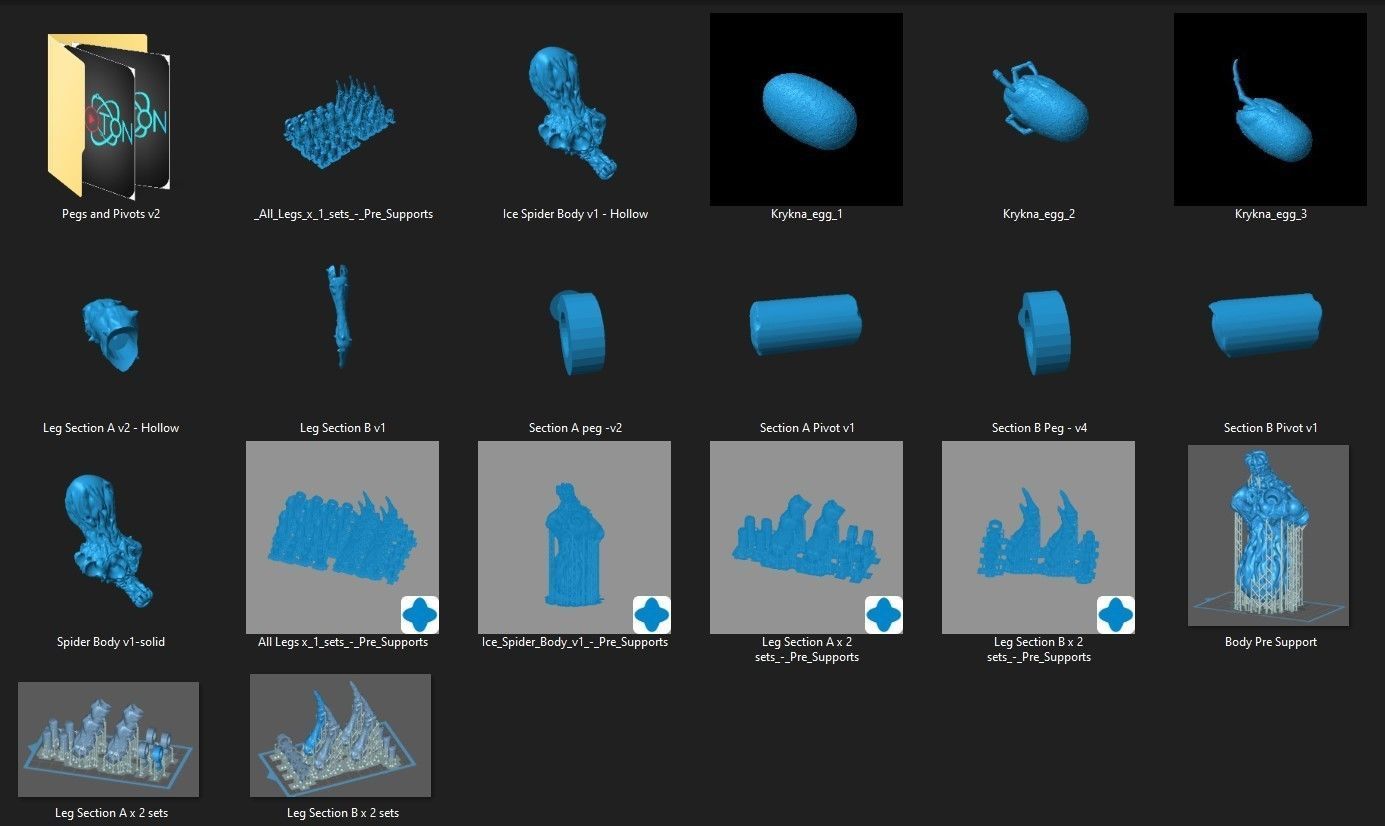Image resolution: width=1385 pixels, height=826 pixels.
Task: Select the Body Pre Support image thumbnail
Action: click(x=1269, y=535)
